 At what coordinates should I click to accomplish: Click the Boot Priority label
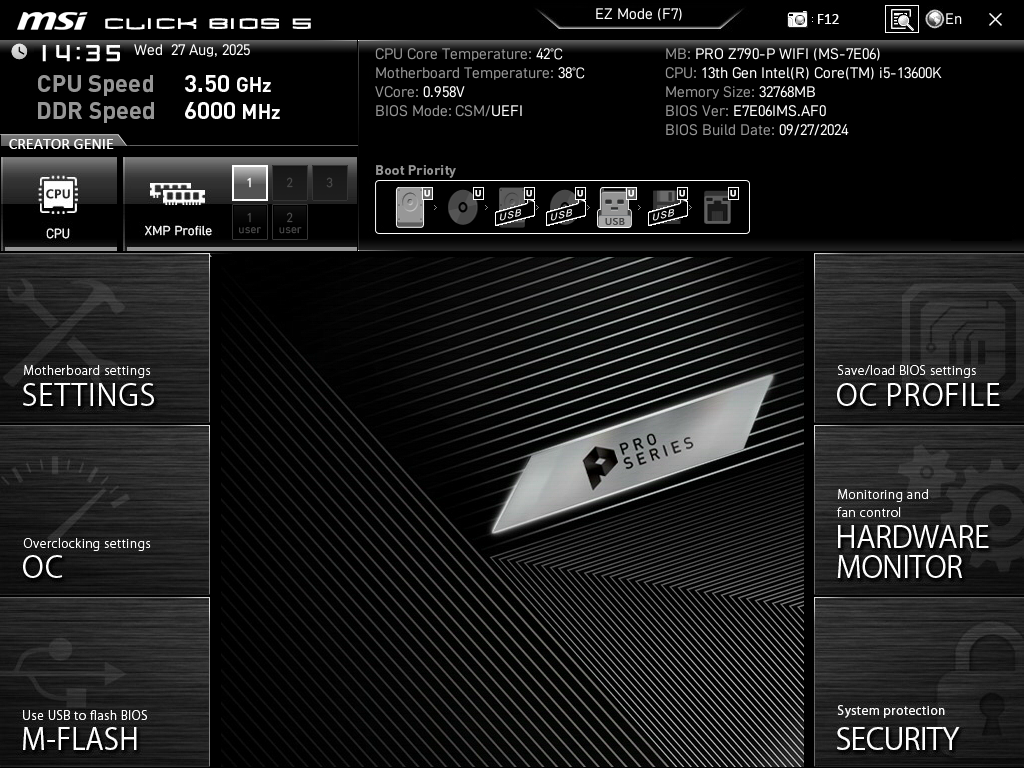point(415,170)
